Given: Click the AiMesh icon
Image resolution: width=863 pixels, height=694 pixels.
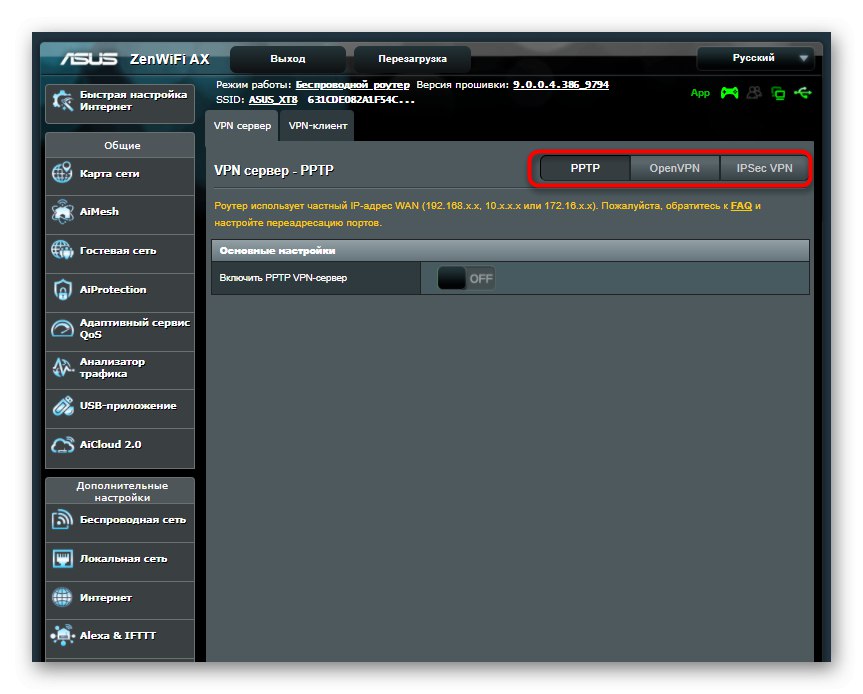Looking at the screenshot, I should [x=62, y=211].
